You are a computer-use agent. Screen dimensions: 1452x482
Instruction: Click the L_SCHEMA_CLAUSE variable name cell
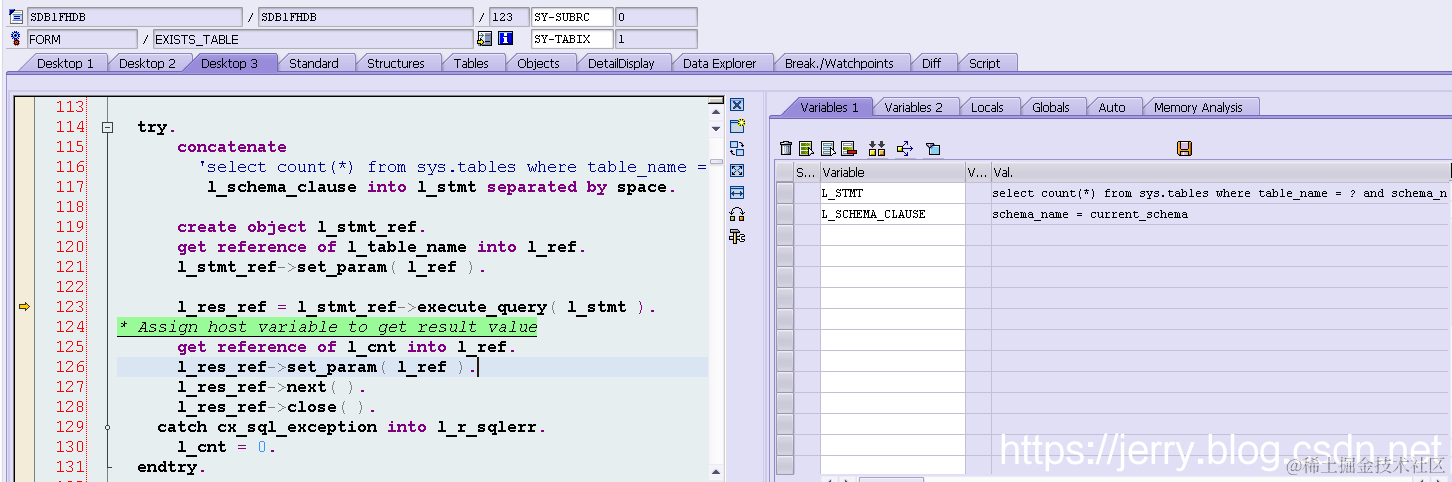[892, 214]
